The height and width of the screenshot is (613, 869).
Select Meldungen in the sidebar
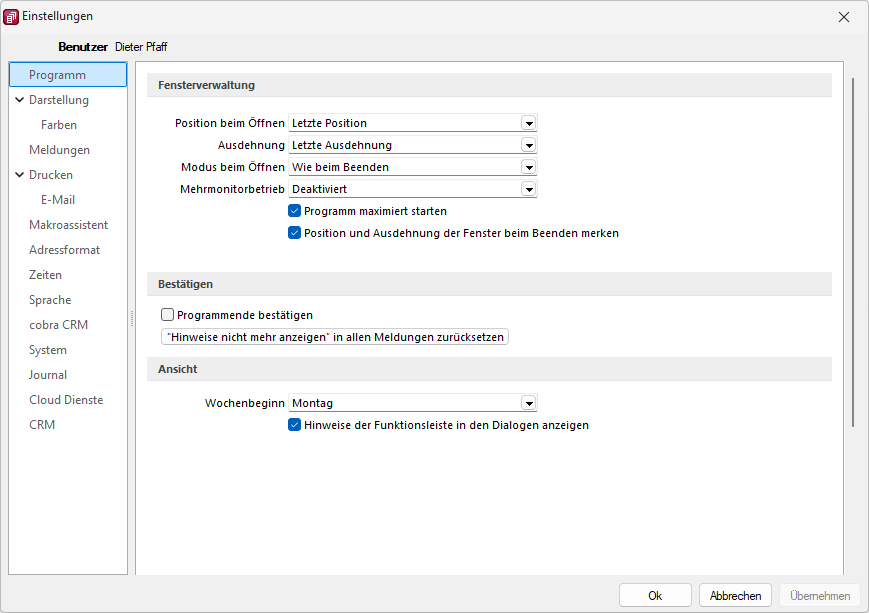coord(59,150)
